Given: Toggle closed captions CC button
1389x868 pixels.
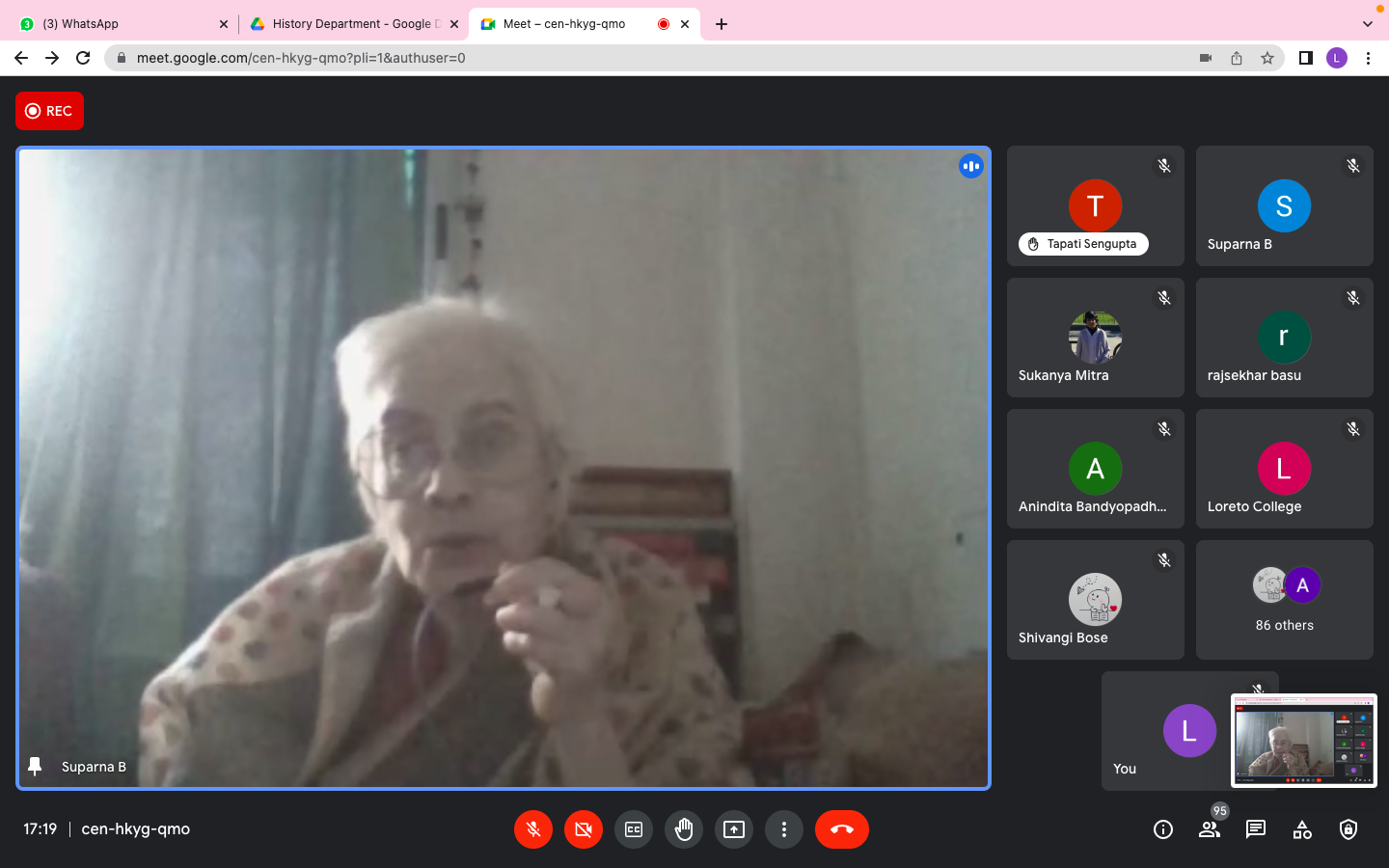Looking at the screenshot, I should tap(634, 829).
